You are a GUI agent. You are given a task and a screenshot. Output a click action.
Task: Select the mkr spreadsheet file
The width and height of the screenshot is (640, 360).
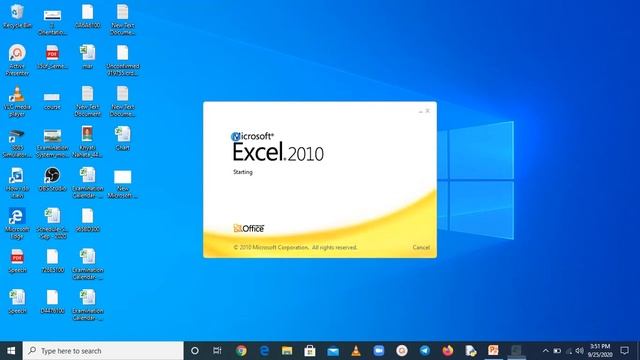click(x=87, y=56)
